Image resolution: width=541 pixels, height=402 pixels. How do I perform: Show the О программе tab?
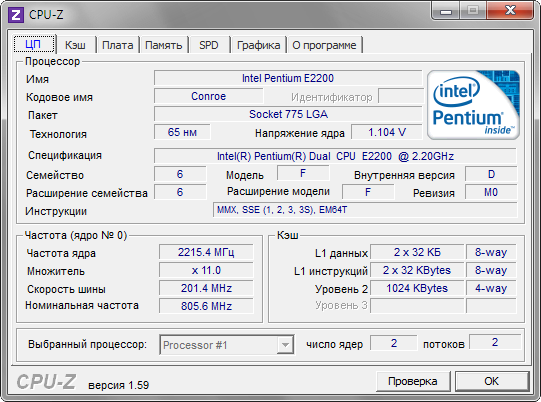click(324, 45)
